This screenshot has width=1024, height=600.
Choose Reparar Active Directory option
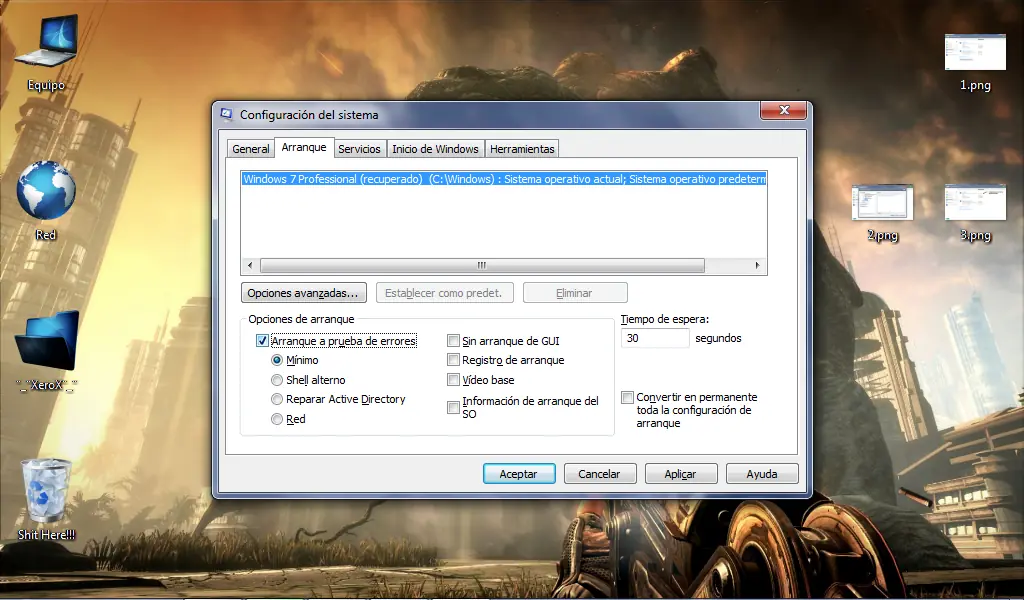(x=277, y=399)
